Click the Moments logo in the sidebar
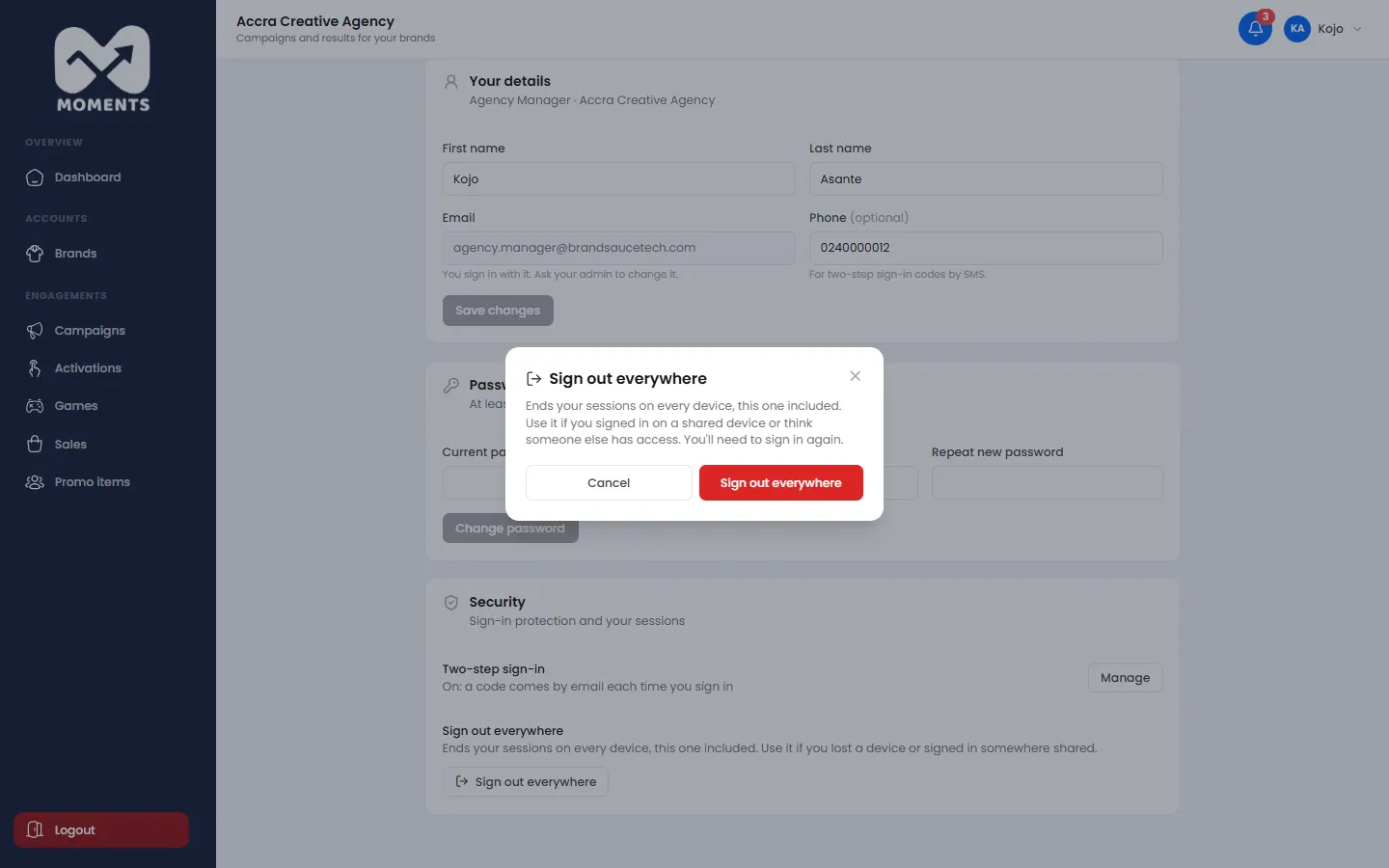1389x868 pixels. (102, 69)
